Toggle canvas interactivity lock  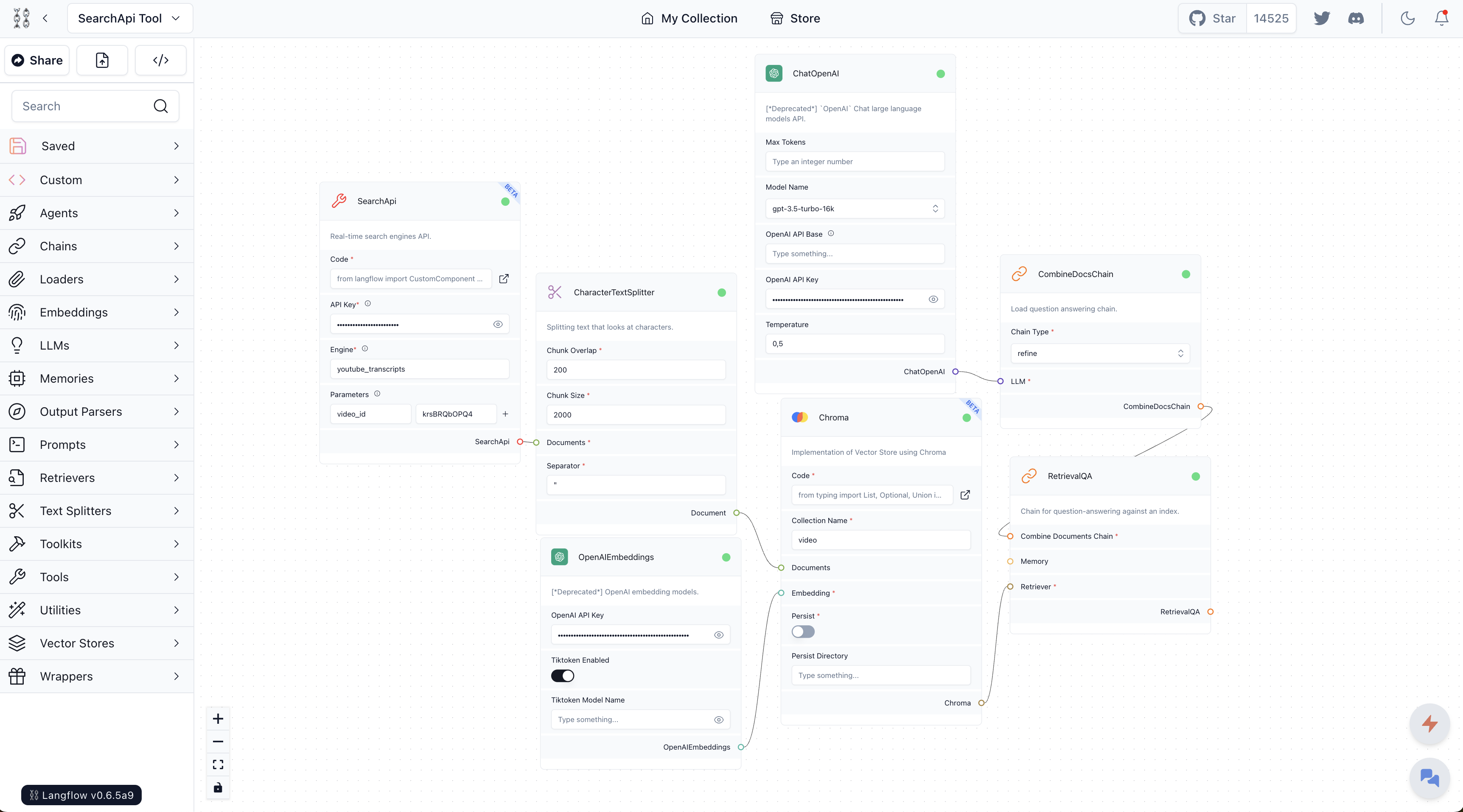point(218,787)
